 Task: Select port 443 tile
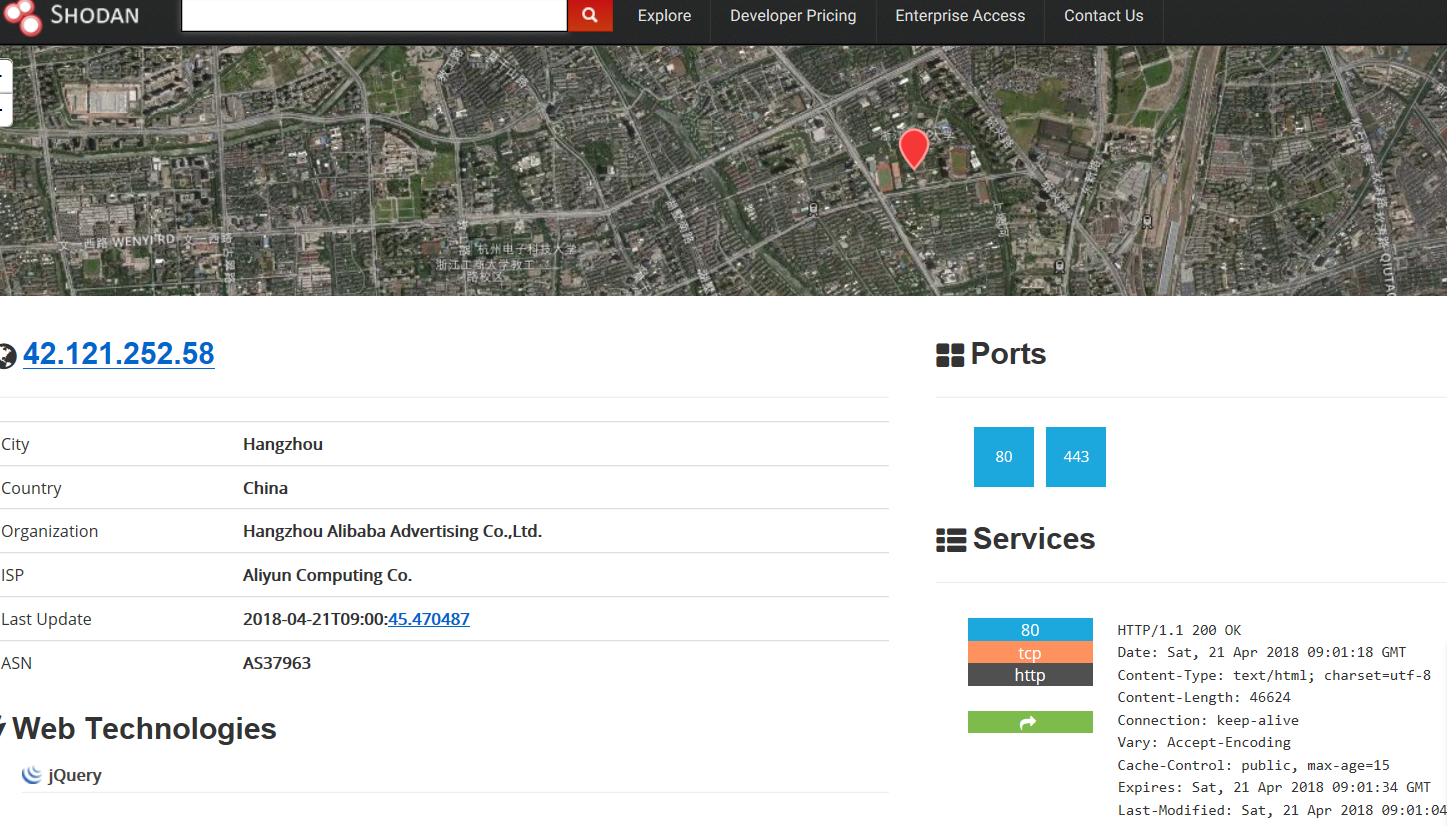pyautogui.click(x=1076, y=457)
